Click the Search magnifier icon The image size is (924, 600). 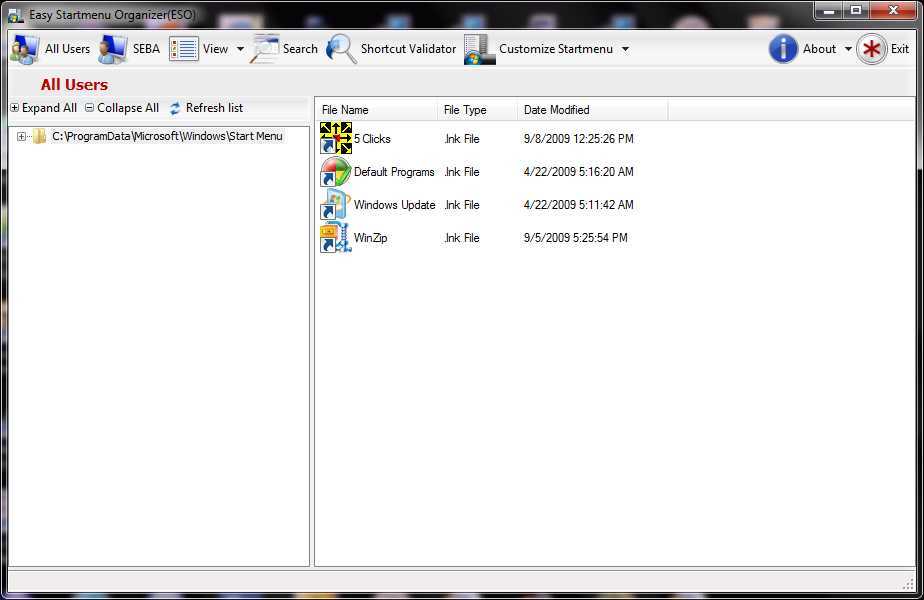coord(265,49)
